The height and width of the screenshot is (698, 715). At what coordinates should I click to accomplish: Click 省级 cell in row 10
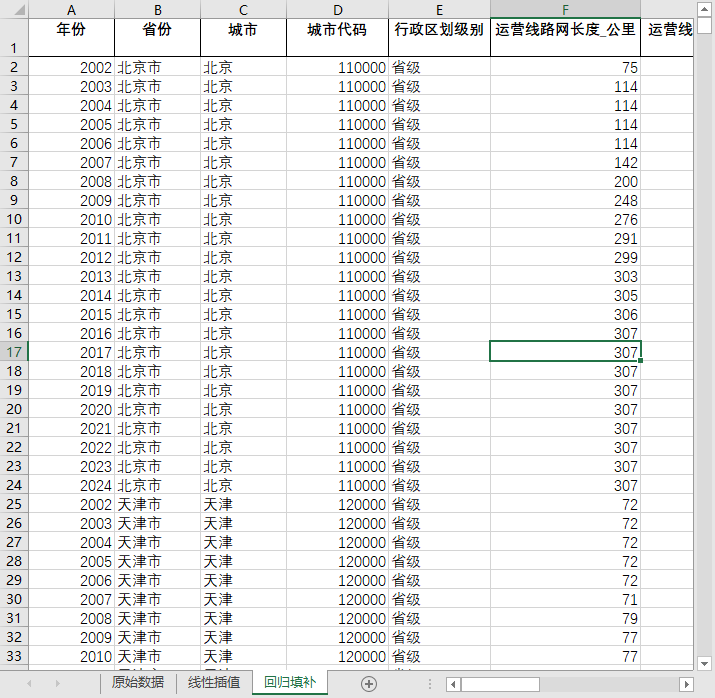(439, 219)
